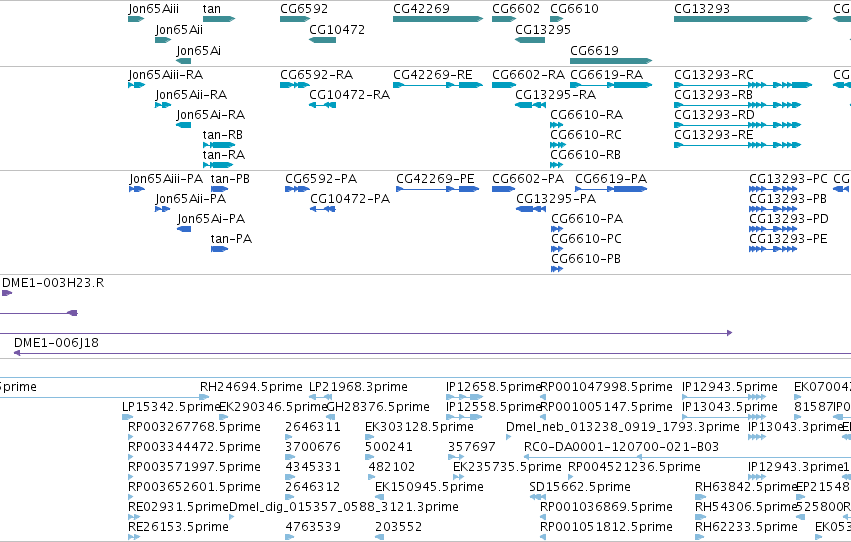Click protein CG6619-PA
Viewport: 851px width, 542px height.
coord(611,189)
